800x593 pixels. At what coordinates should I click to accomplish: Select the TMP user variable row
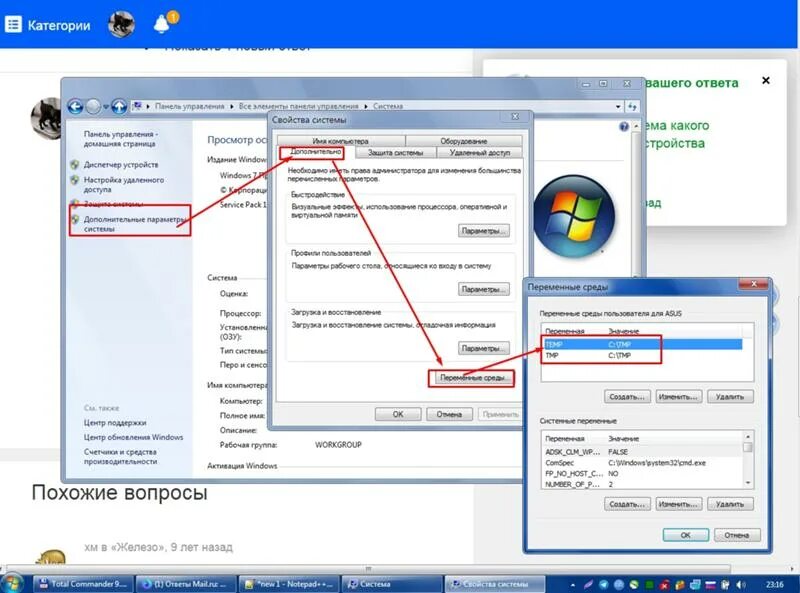click(642, 355)
